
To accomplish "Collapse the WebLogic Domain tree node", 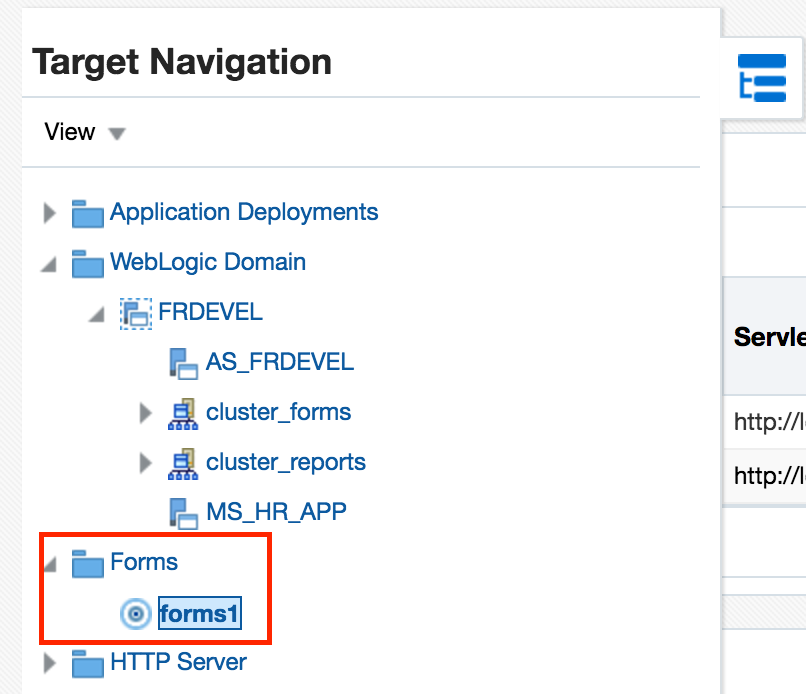I will 49,262.
